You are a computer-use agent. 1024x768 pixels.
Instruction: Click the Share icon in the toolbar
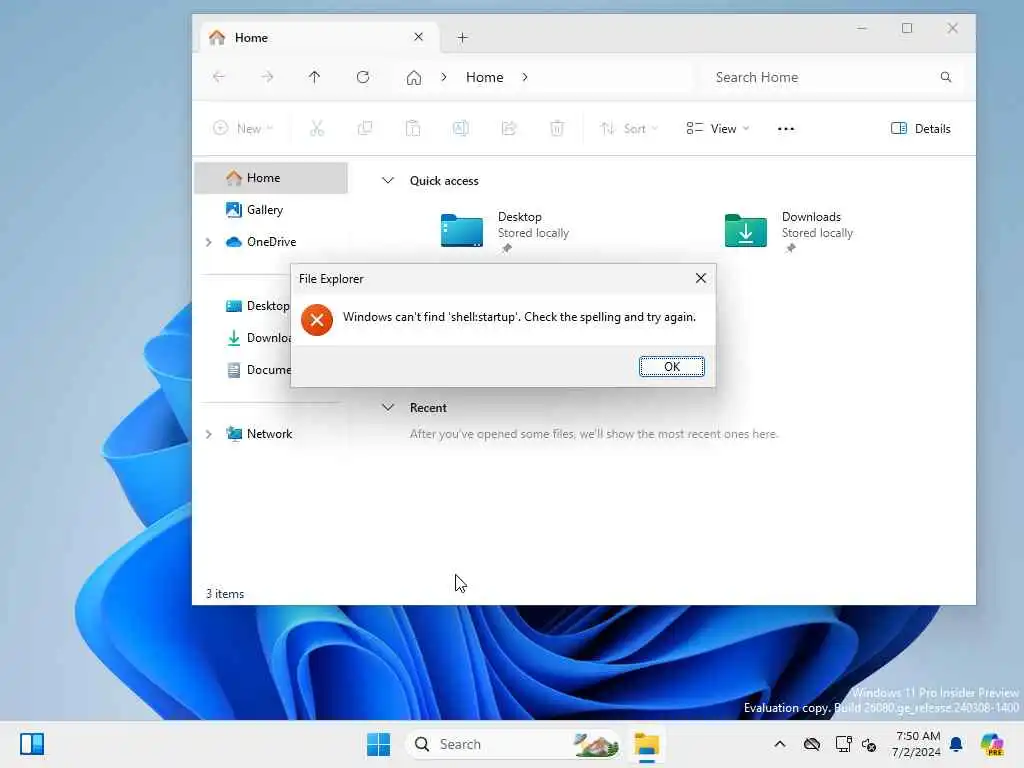point(509,129)
